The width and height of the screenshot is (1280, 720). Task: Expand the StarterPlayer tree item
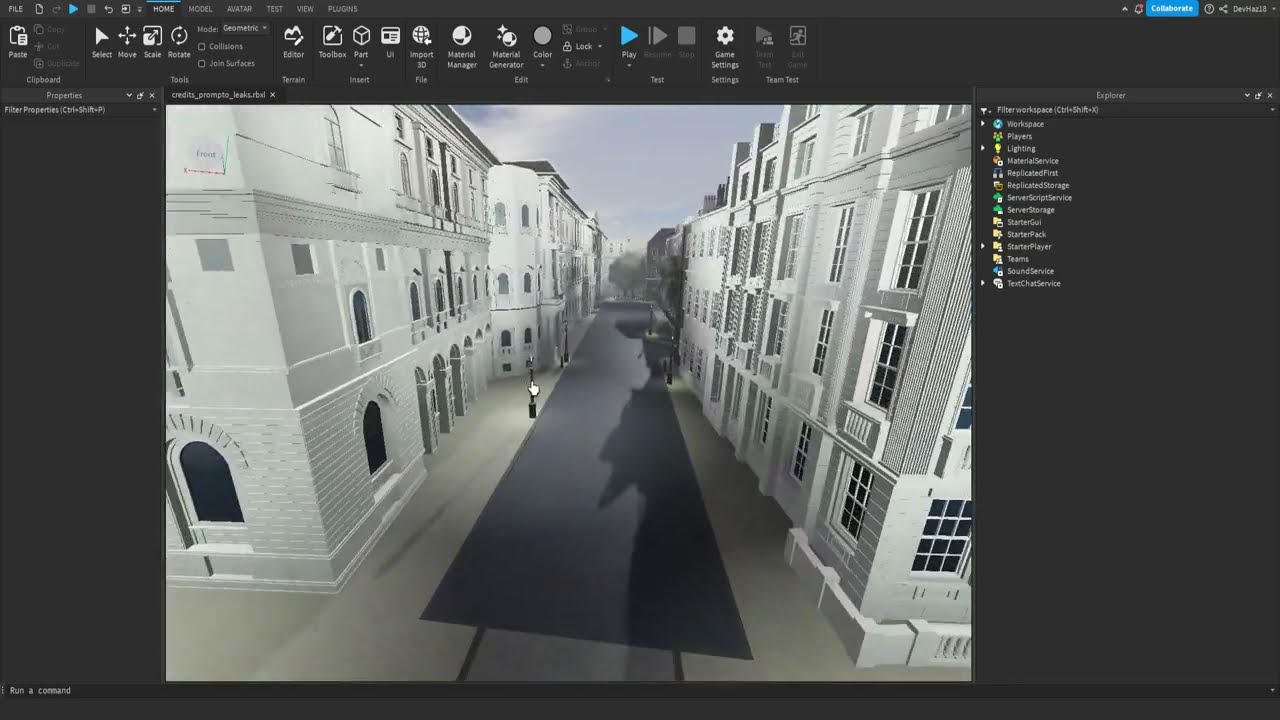pyautogui.click(x=984, y=247)
